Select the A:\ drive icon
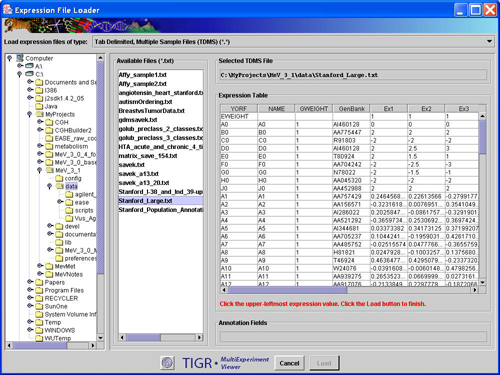The image size is (500, 375). click(30, 66)
